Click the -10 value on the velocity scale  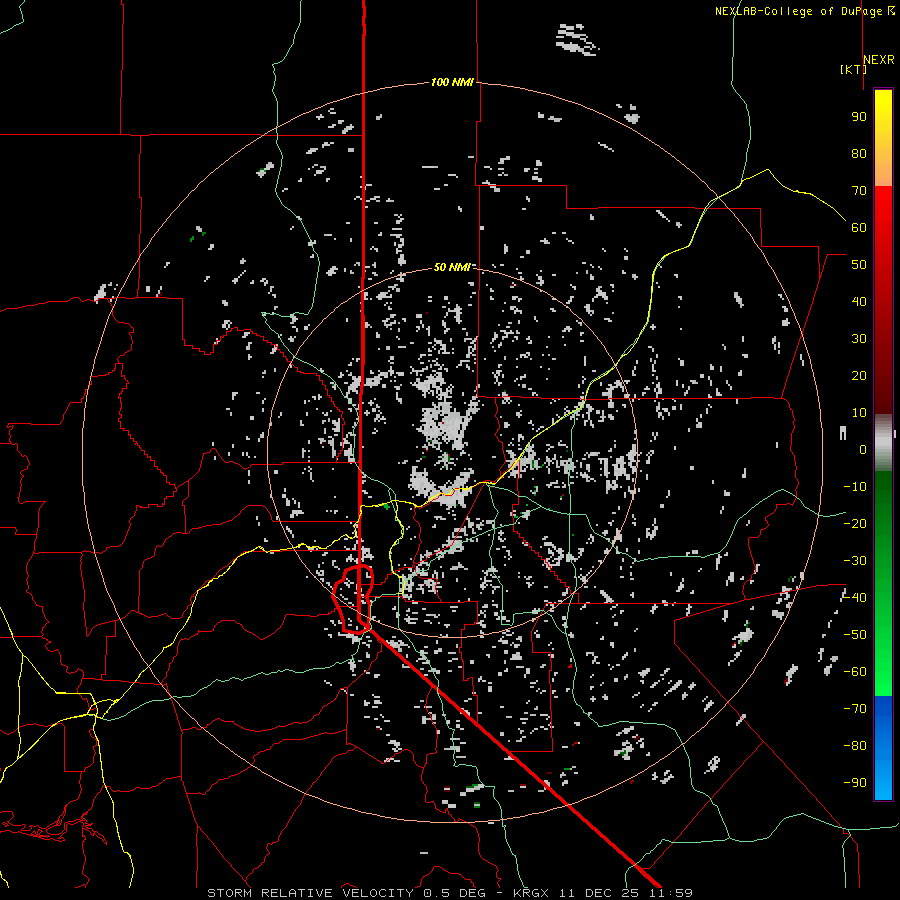click(855, 487)
